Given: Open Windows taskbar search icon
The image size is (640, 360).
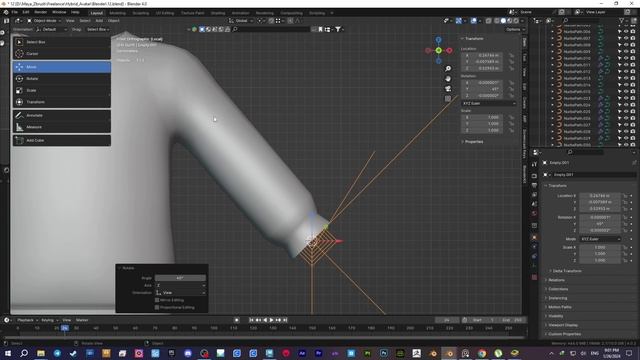Looking at the screenshot, I should (24, 353).
